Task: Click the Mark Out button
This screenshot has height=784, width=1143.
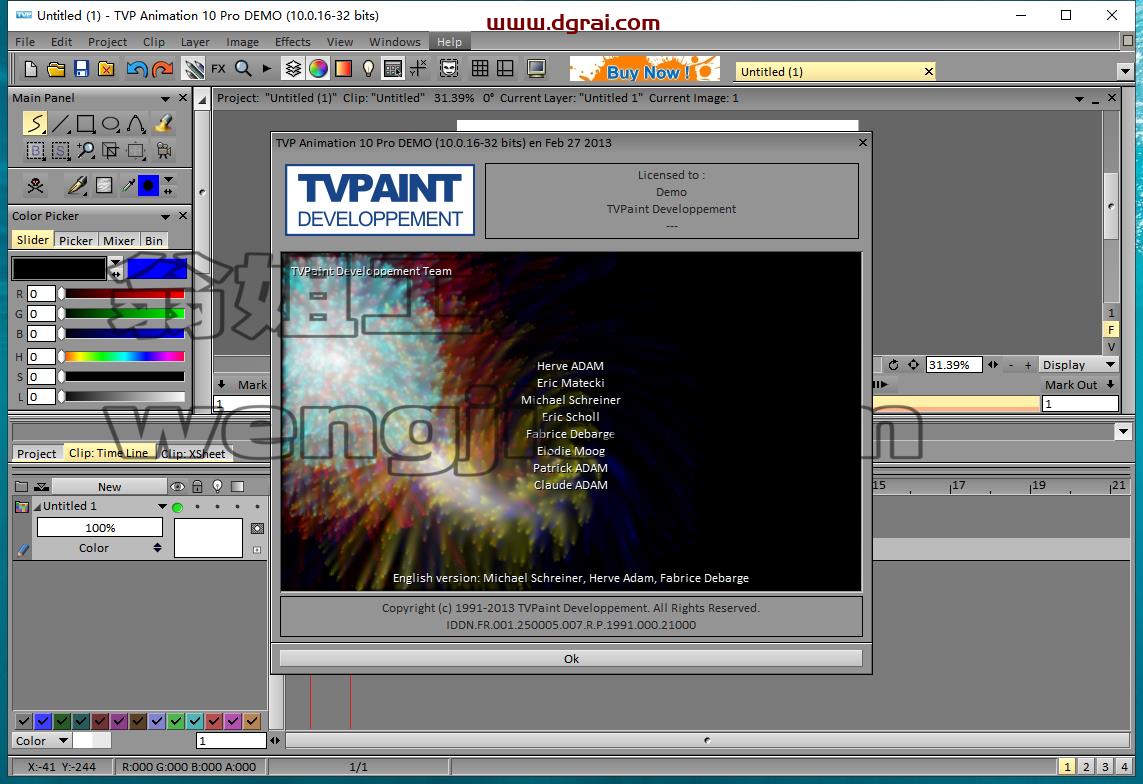Action: coord(1079,385)
